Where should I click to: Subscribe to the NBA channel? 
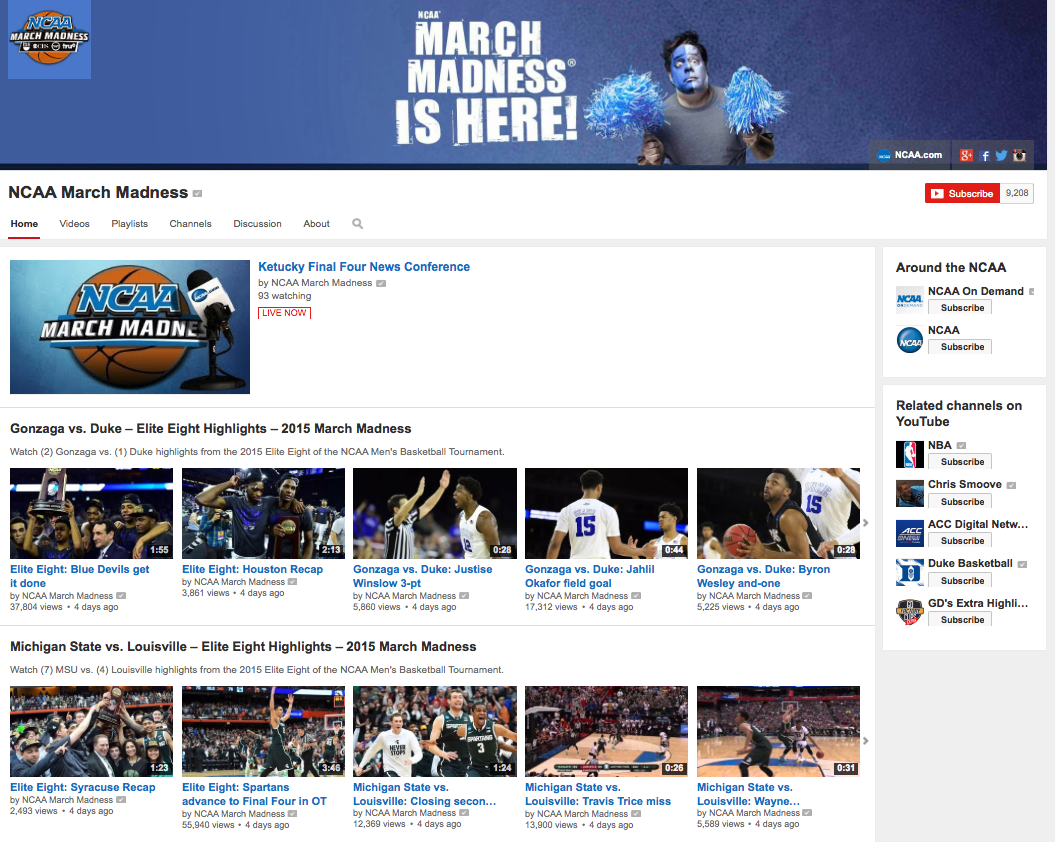coord(960,462)
